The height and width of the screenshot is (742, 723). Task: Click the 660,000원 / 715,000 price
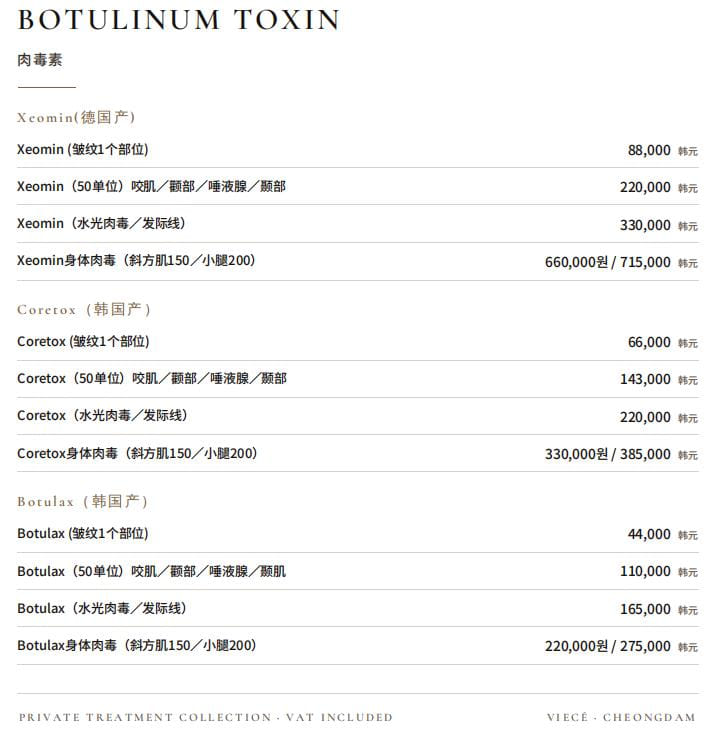pyautogui.click(x=608, y=262)
